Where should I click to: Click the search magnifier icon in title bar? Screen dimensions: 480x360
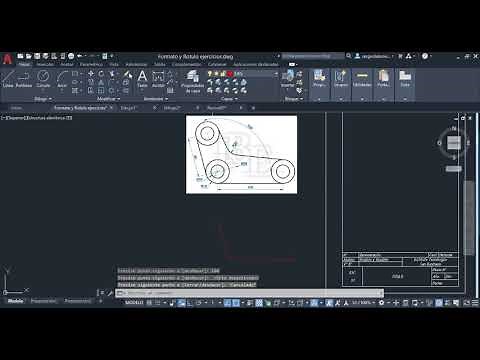point(348,56)
